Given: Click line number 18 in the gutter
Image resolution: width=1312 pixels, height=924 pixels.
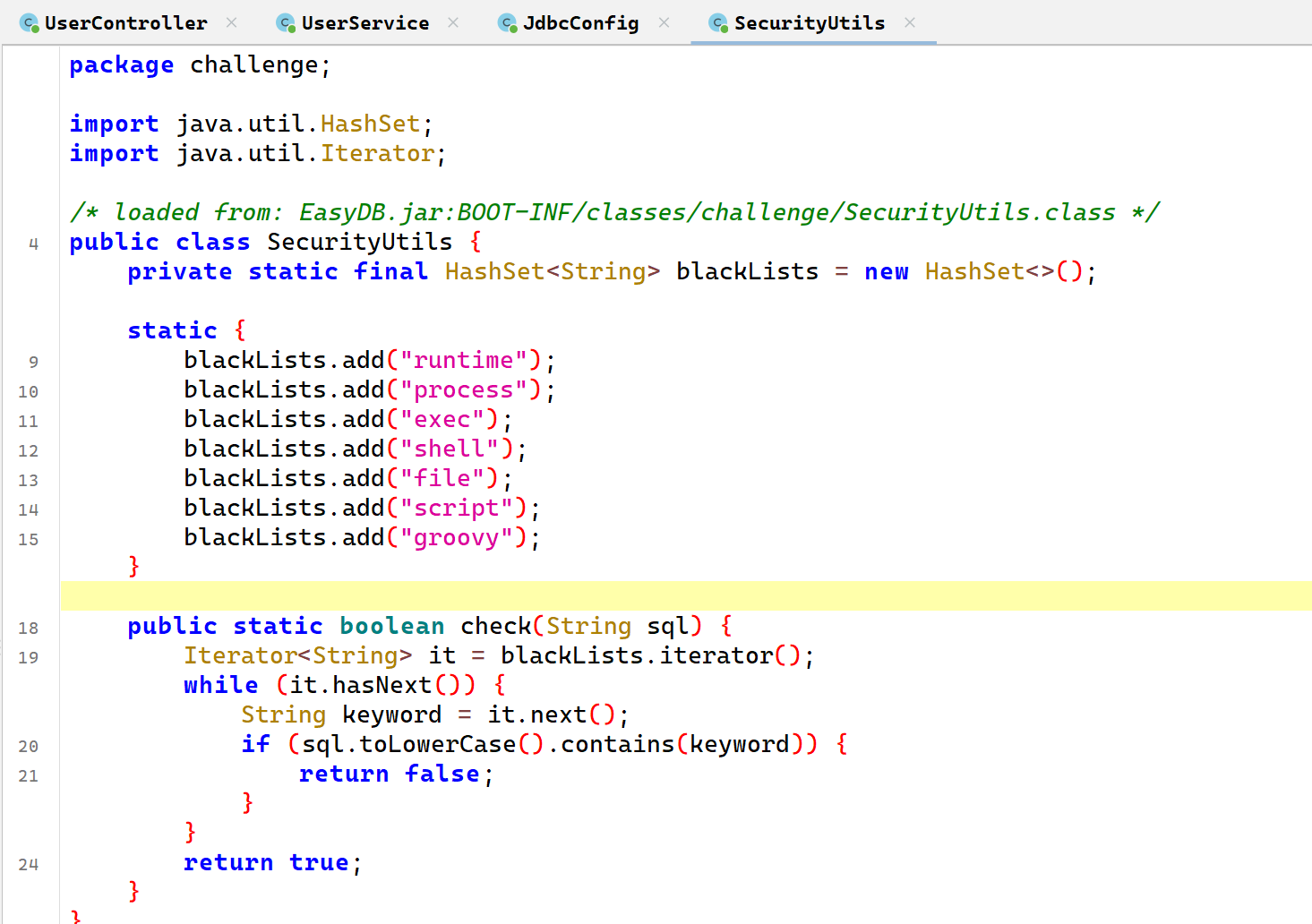Looking at the screenshot, I should 29,628.
